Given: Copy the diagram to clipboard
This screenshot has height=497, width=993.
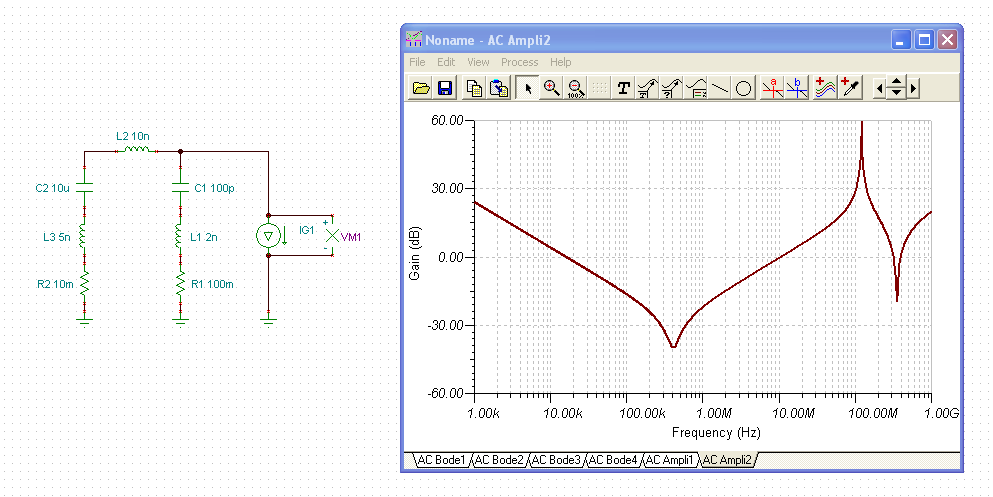Looking at the screenshot, I should tap(474, 88).
